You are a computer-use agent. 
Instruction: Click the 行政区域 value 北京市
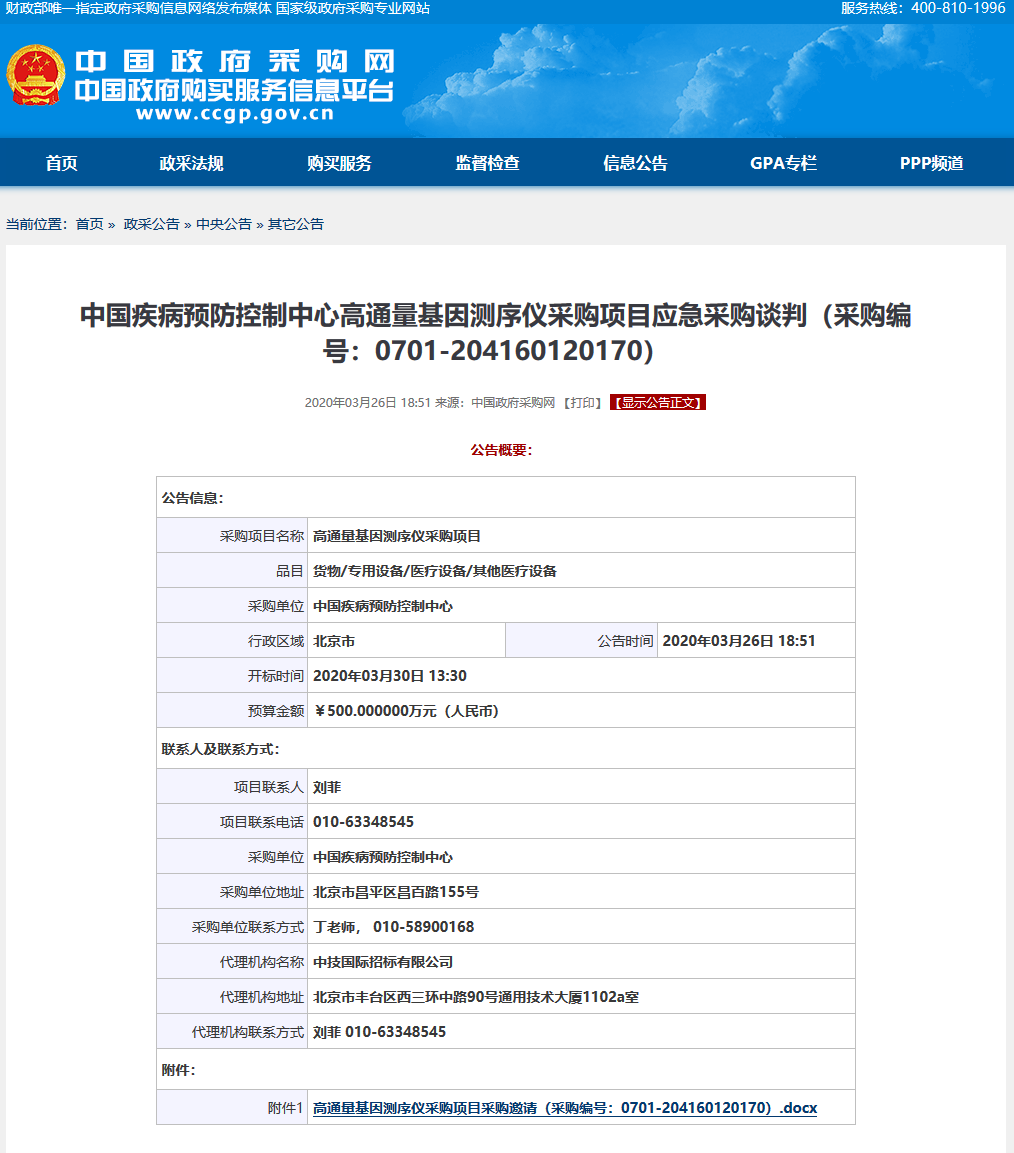[x=334, y=641]
